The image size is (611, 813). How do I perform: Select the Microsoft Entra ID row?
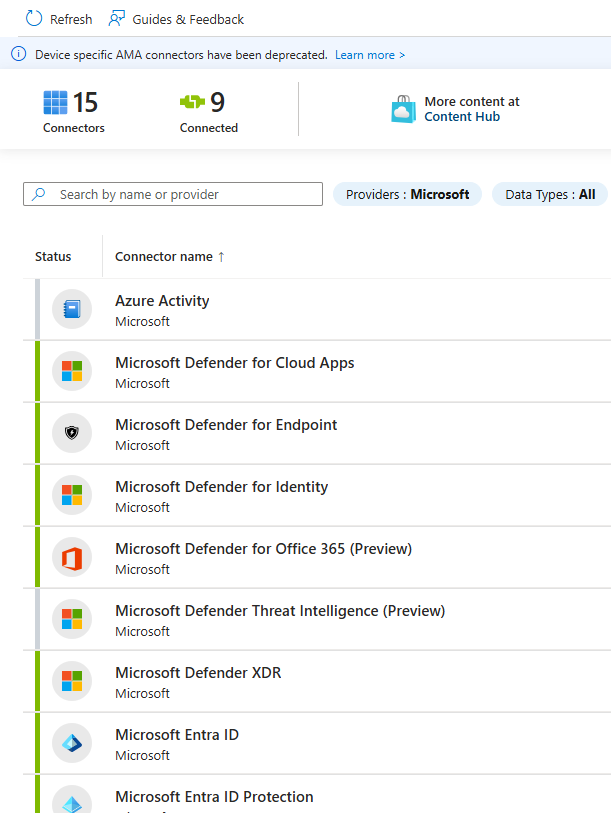pyautogui.click(x=317, y=743)
